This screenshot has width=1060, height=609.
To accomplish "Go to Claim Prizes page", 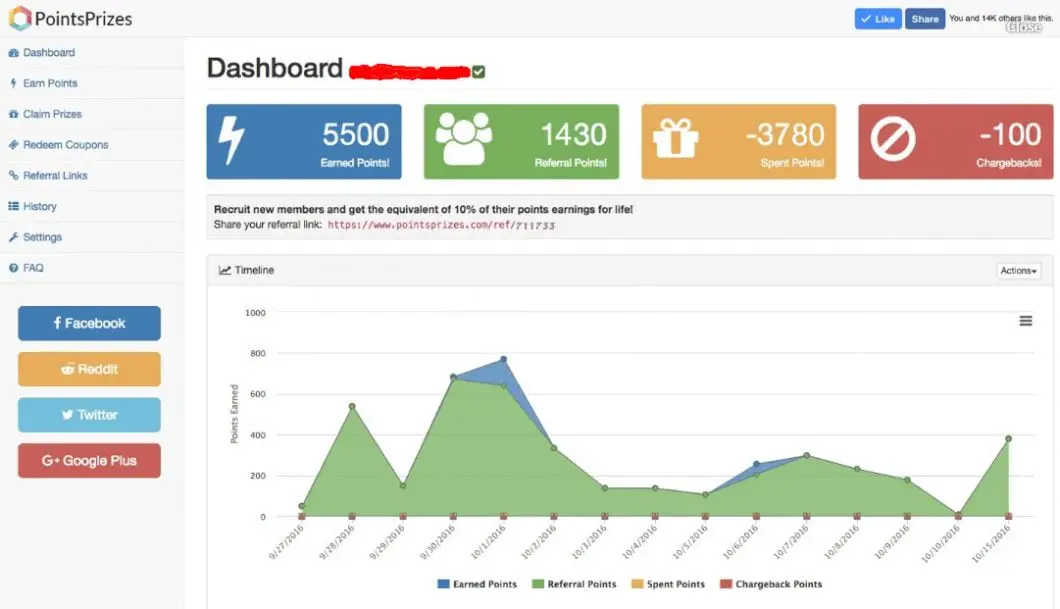I will click(52, 114).
